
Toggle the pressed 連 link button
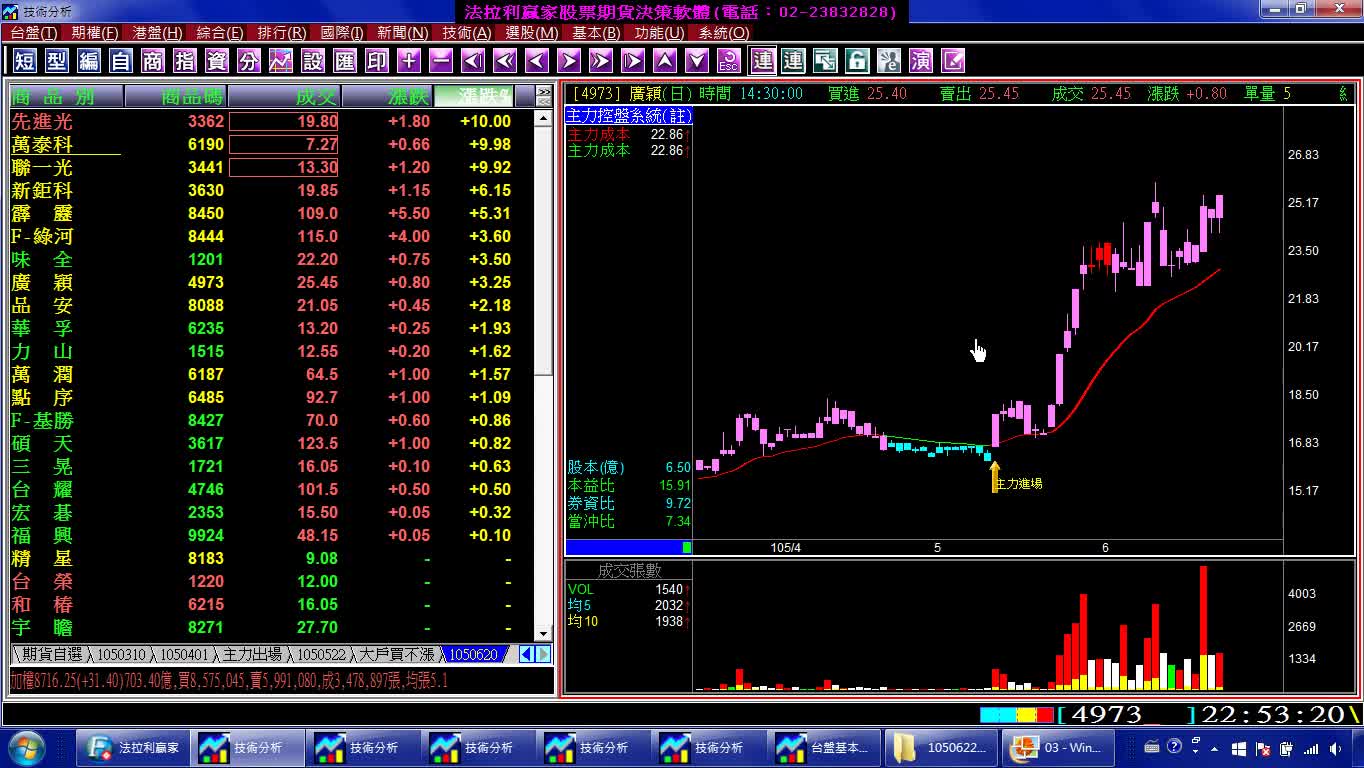click(x=763, y=61)
